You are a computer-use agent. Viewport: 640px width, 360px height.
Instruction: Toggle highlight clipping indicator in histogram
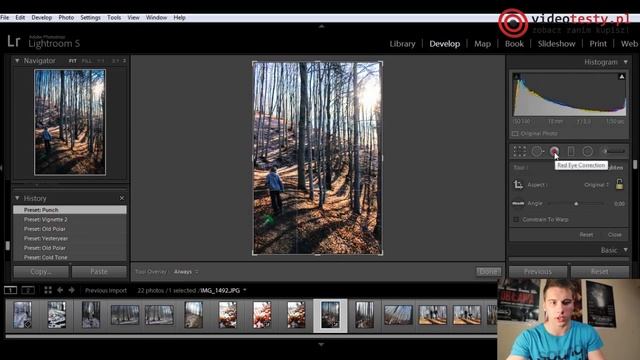622,76
